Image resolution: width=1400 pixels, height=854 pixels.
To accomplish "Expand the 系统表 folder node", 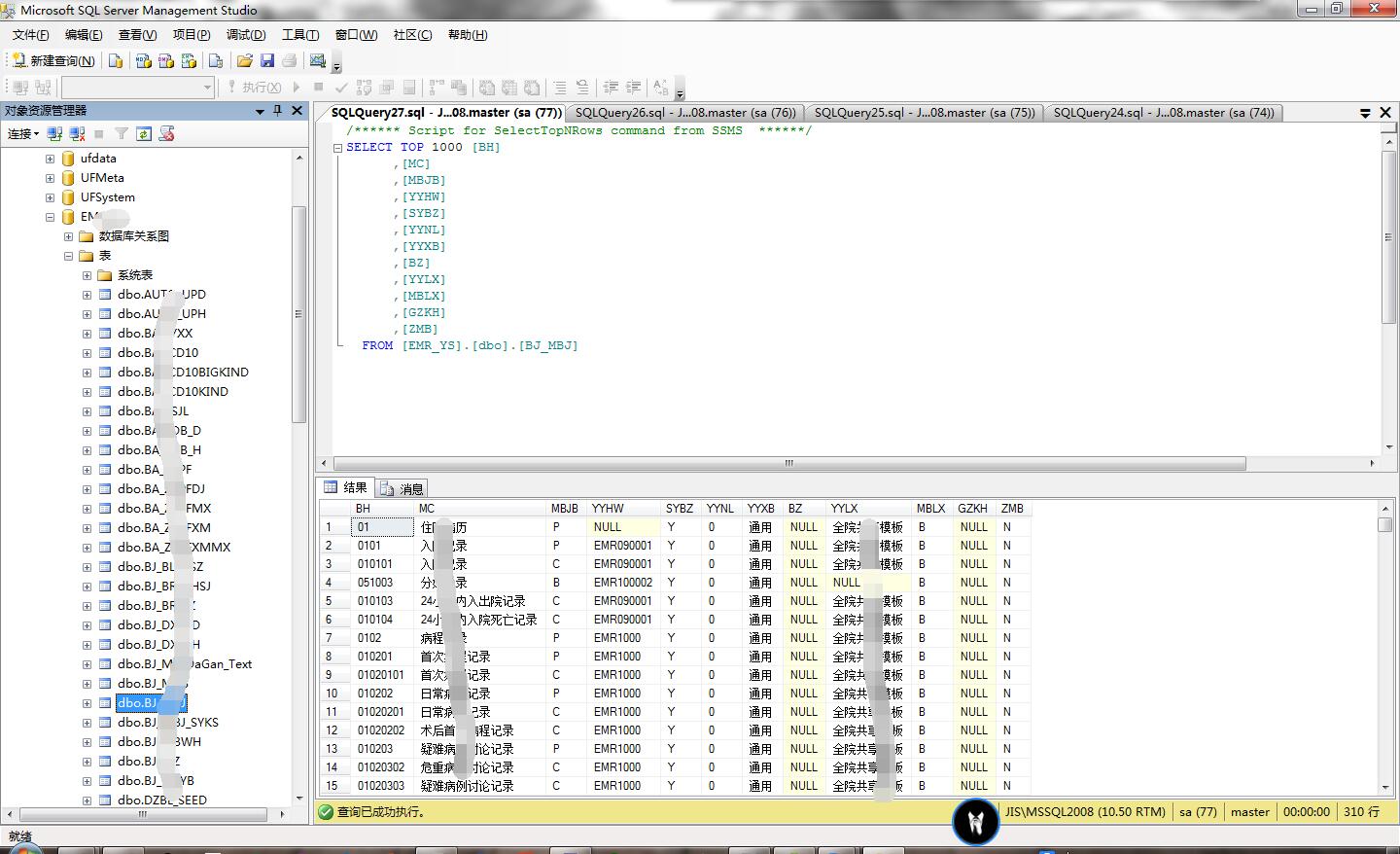I will (x=87, y=274).
